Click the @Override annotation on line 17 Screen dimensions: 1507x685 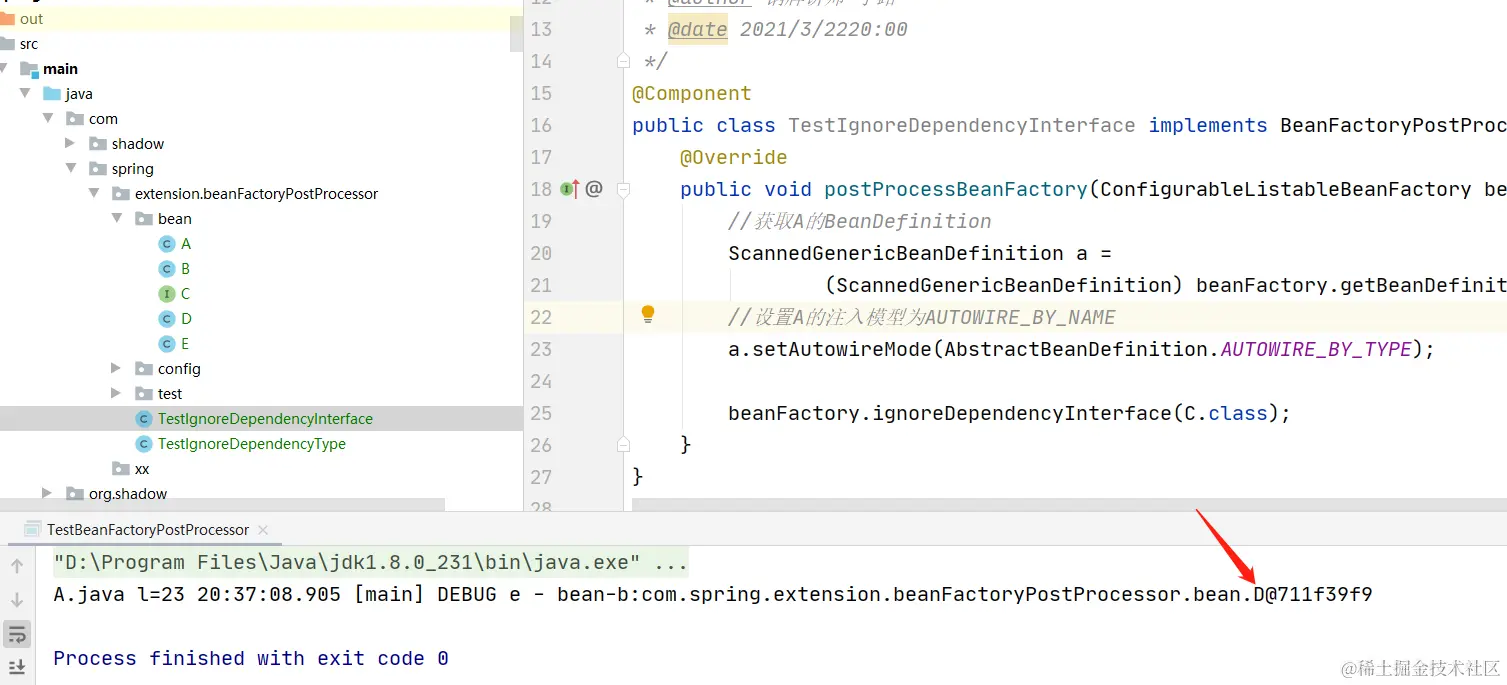pos(734,157)
